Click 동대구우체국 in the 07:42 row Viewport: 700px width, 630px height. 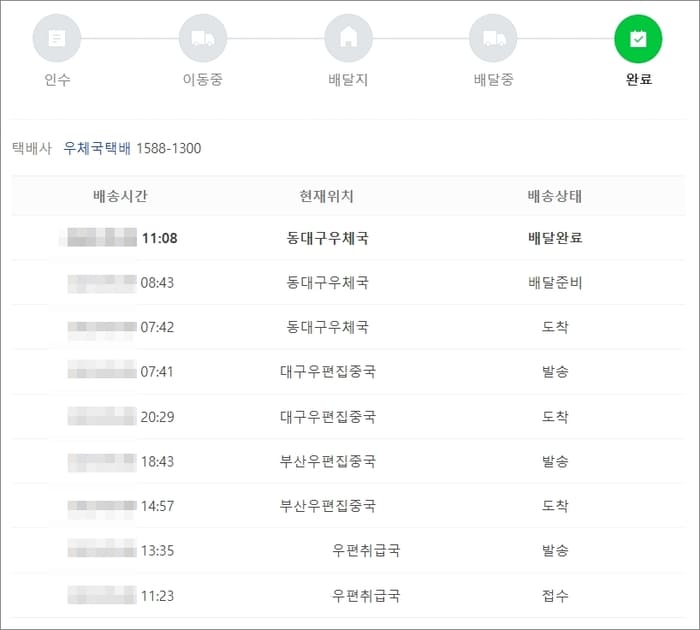pos(327,327)
